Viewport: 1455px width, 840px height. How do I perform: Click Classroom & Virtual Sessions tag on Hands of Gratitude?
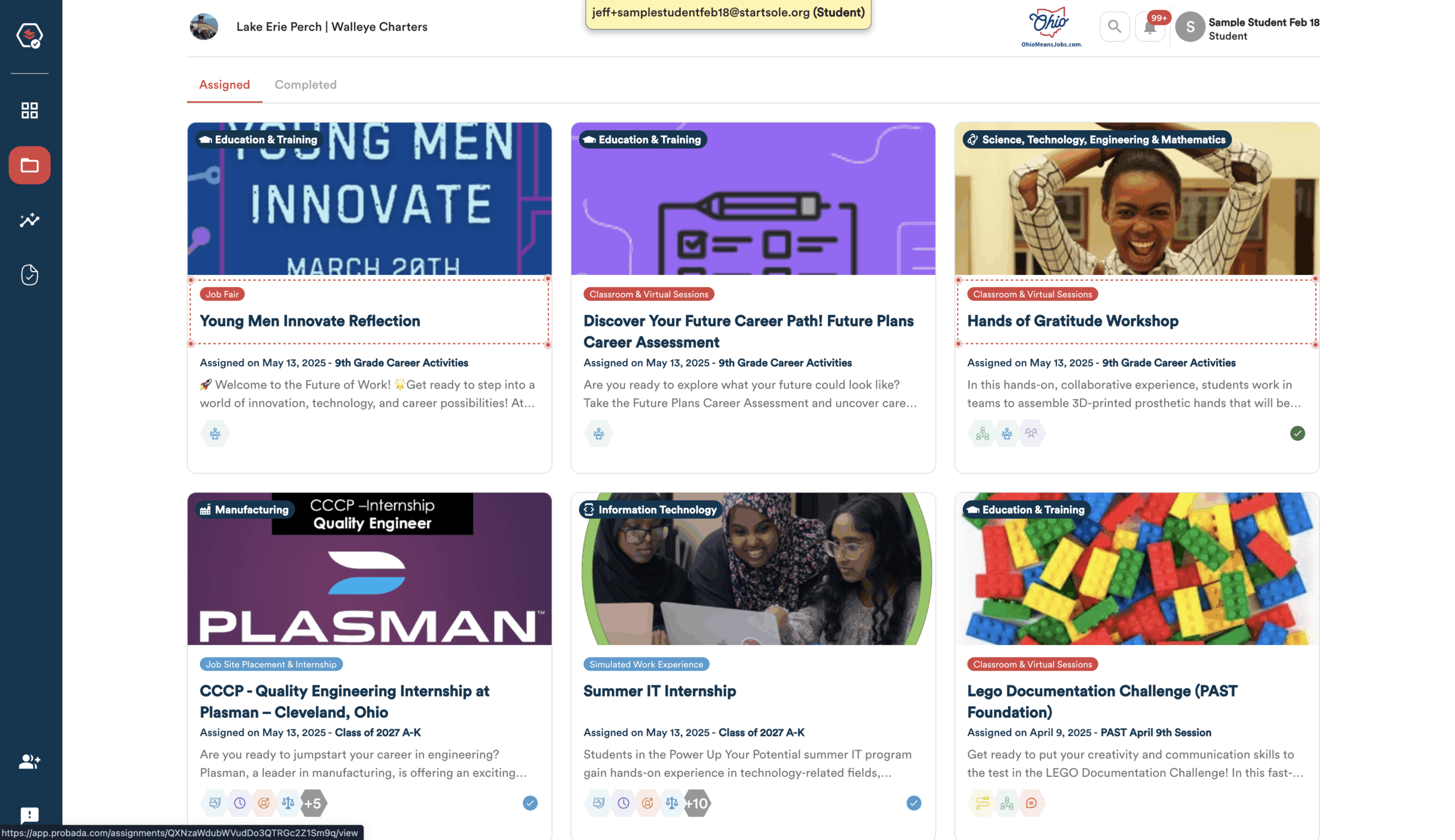tap(1032, 294)
